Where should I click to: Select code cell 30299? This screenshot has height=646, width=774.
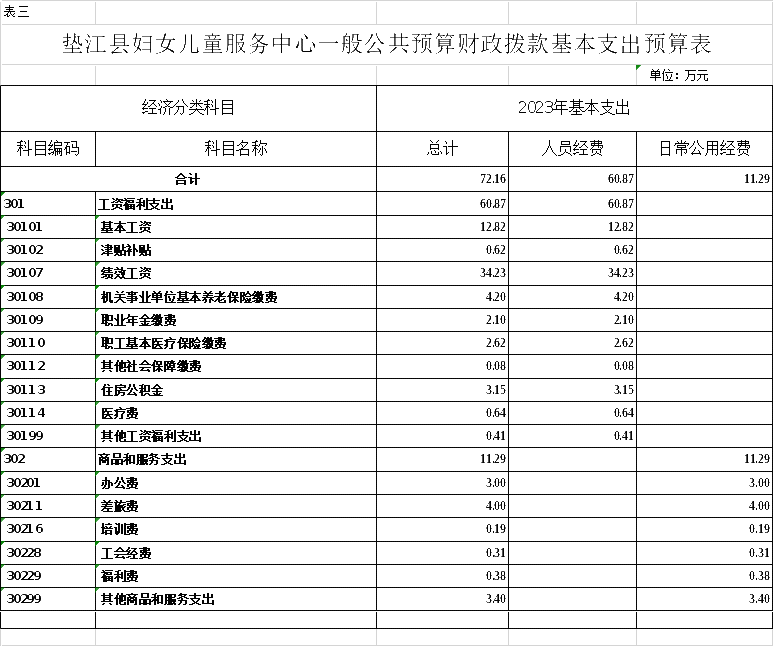pos(48,599)
